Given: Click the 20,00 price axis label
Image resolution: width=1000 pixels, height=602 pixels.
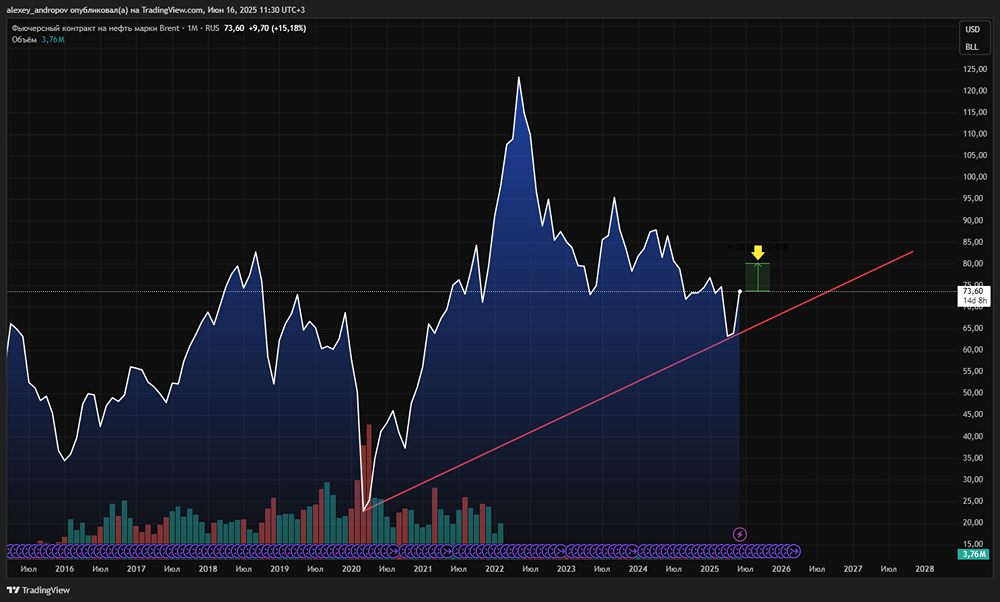Looking at the screenshot, I should (974, 522).
